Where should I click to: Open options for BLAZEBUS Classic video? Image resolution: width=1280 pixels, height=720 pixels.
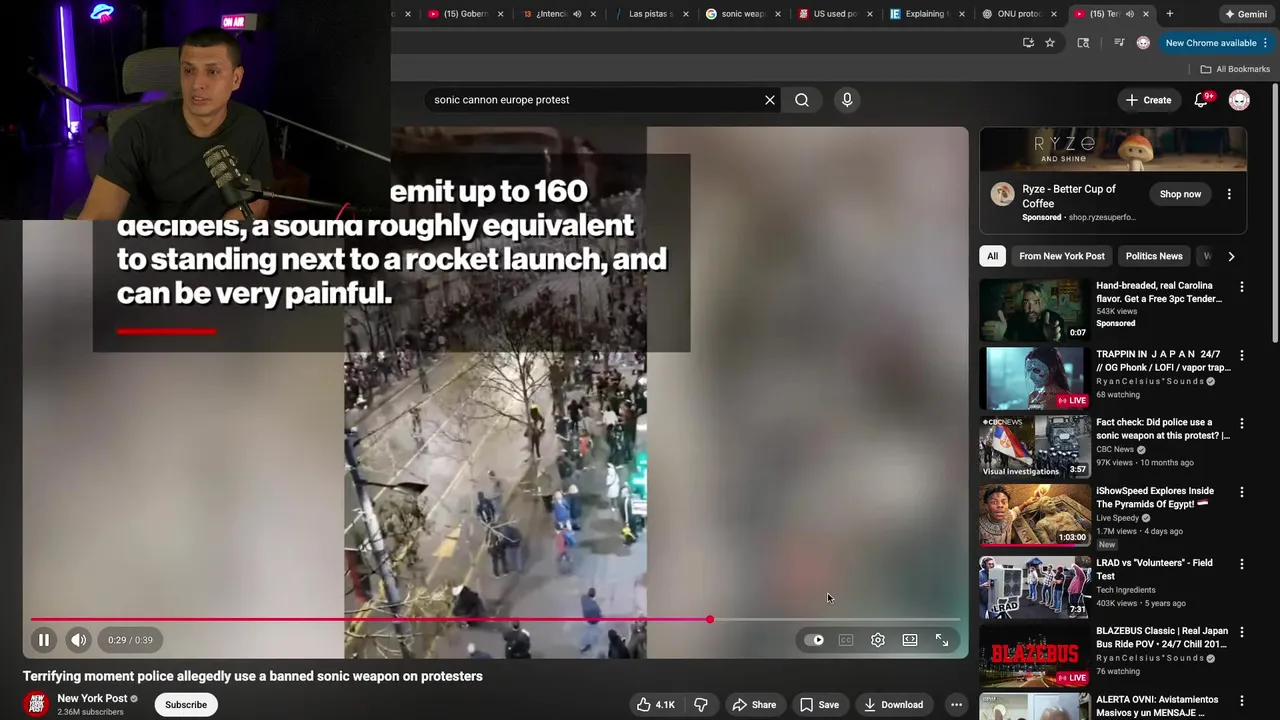[1242, 632]
